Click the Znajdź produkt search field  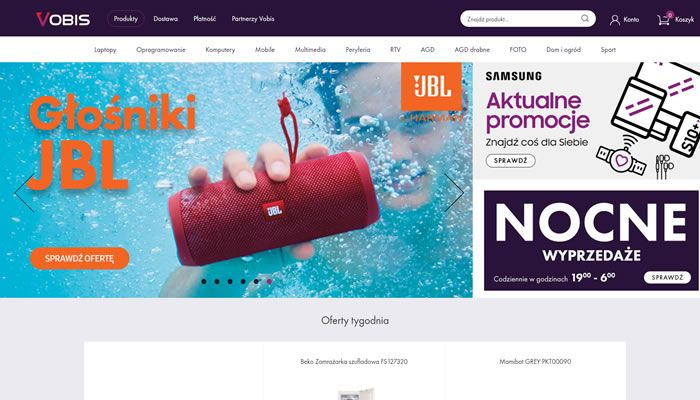click(522, 19)
